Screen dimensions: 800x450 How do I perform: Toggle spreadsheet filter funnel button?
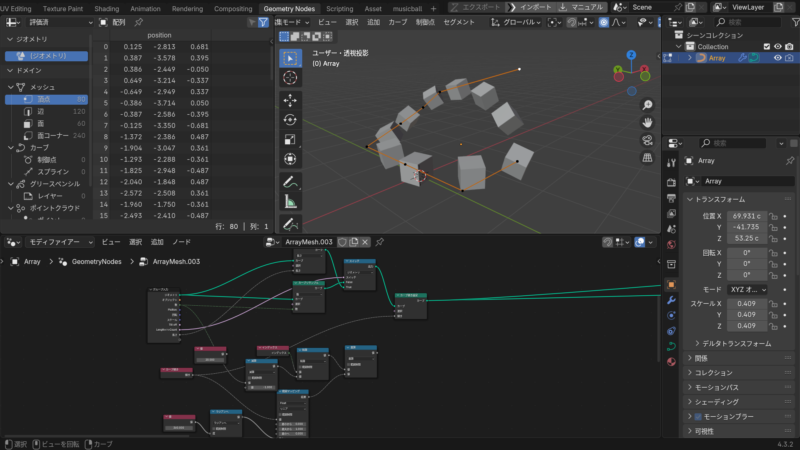[263, 22]
